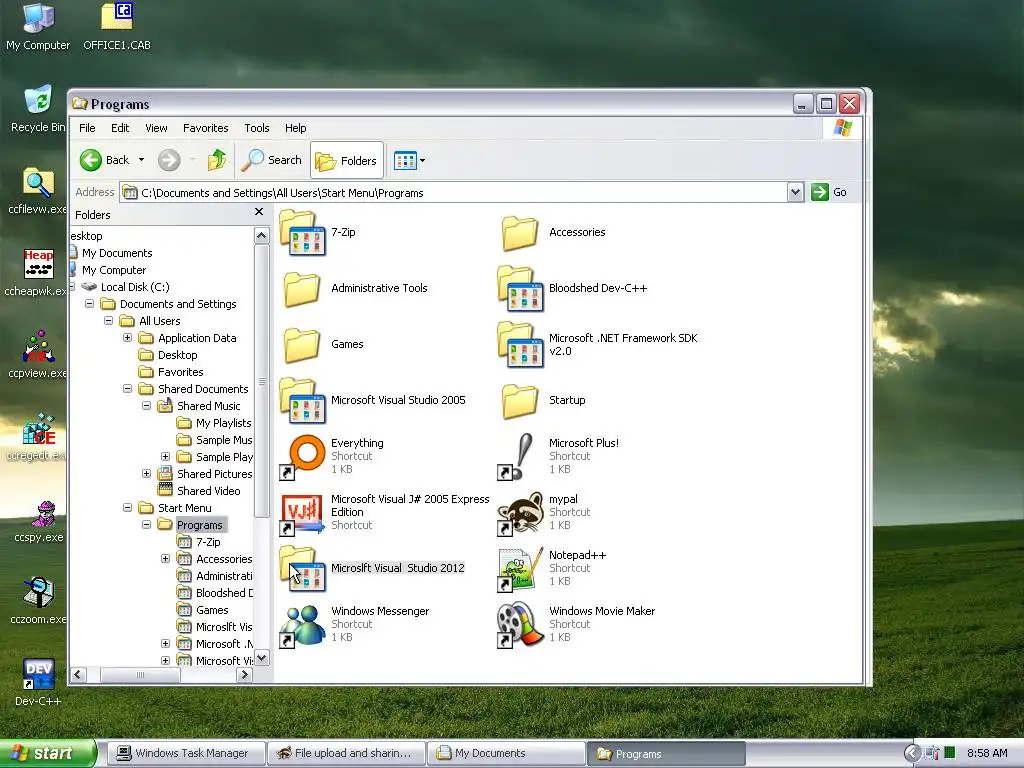Select Microsoft Visual Studio 2005 folder icon
This screenshot has width=1024, height=768.
click(x=302, y=400)
